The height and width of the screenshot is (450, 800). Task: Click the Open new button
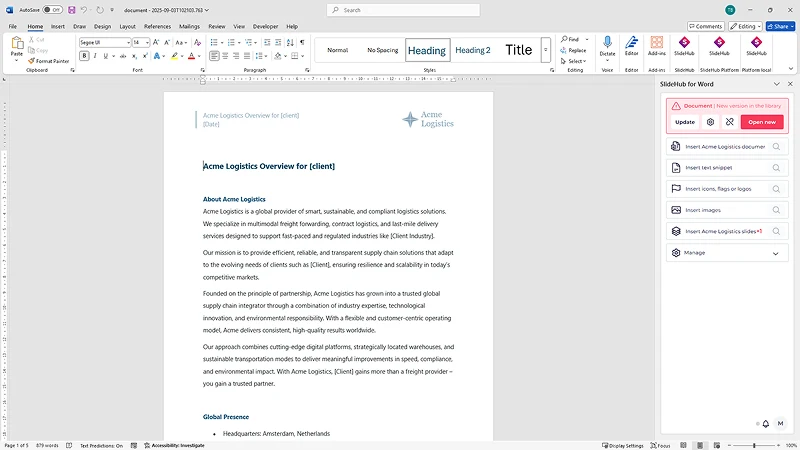tap(762, 122)
